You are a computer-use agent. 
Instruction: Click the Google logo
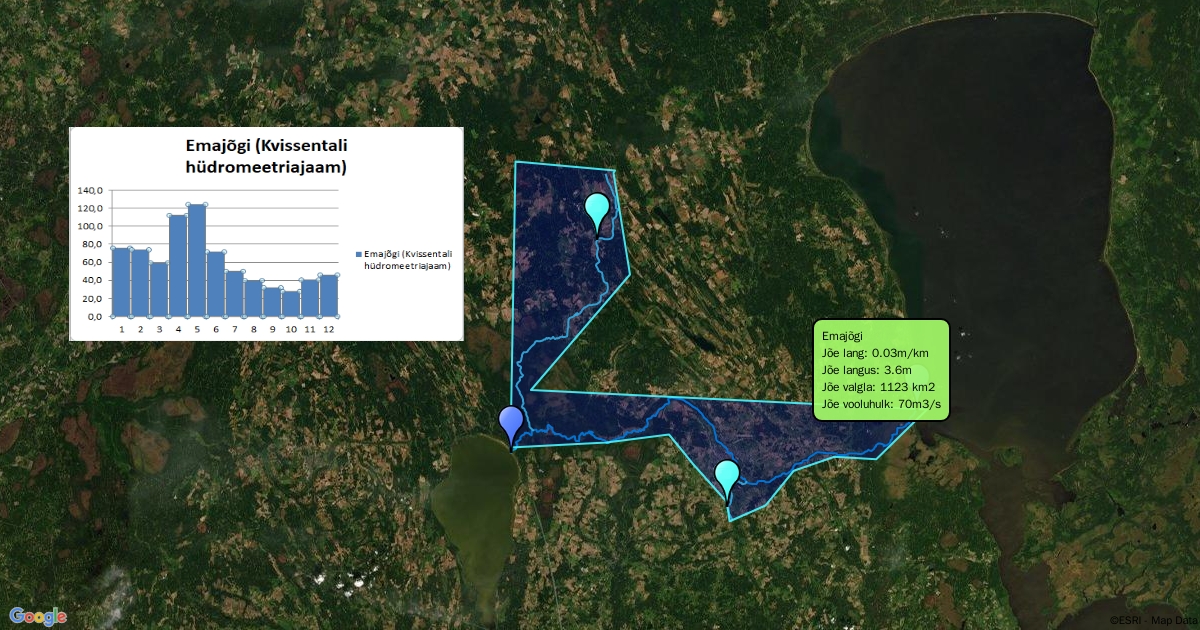coord(38,616)
